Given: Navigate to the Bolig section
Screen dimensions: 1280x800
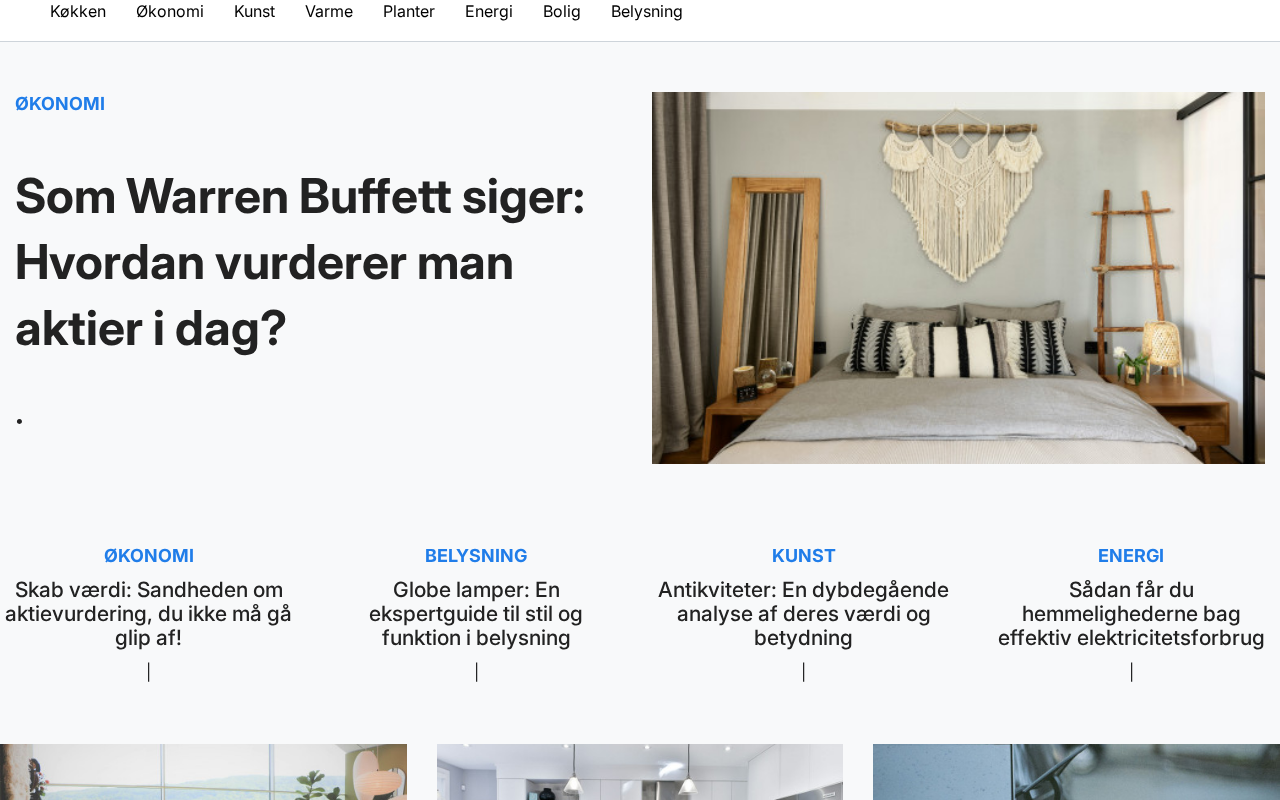Looking at the screenshot, I should (562, 12).
